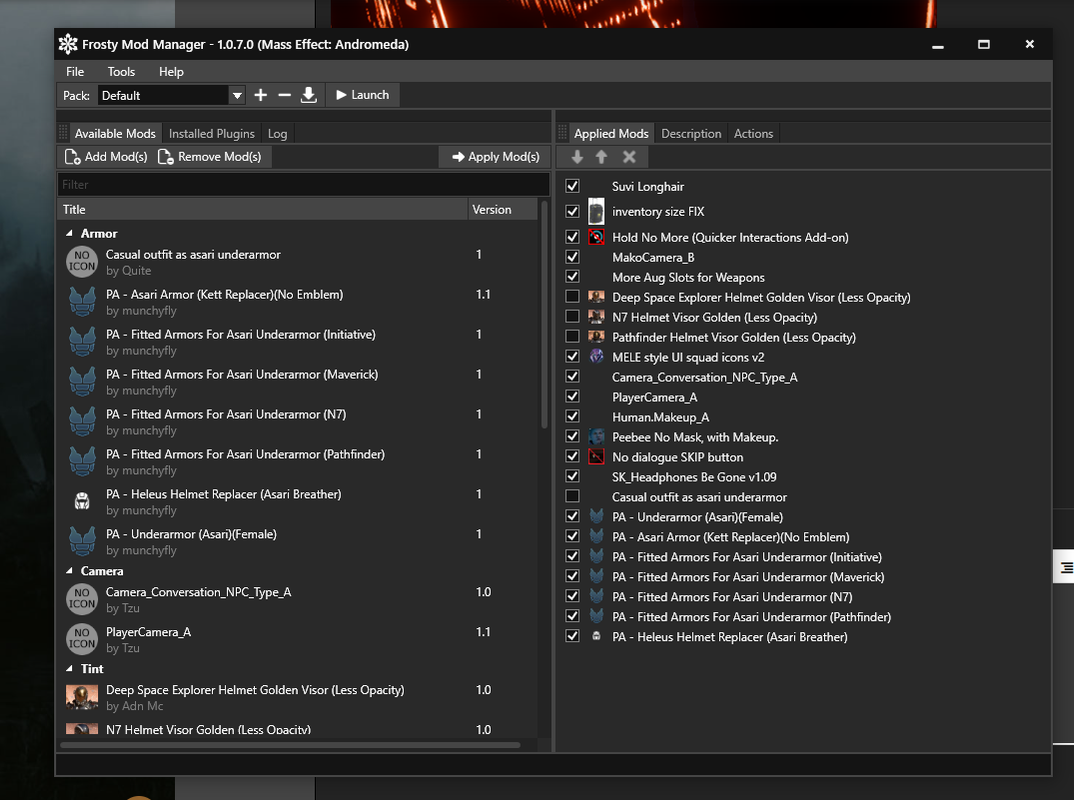The image size is (1074, 800).
Task: Enable applied Casual outfit as asari underarmor checkbox
Action: [573, 496]
